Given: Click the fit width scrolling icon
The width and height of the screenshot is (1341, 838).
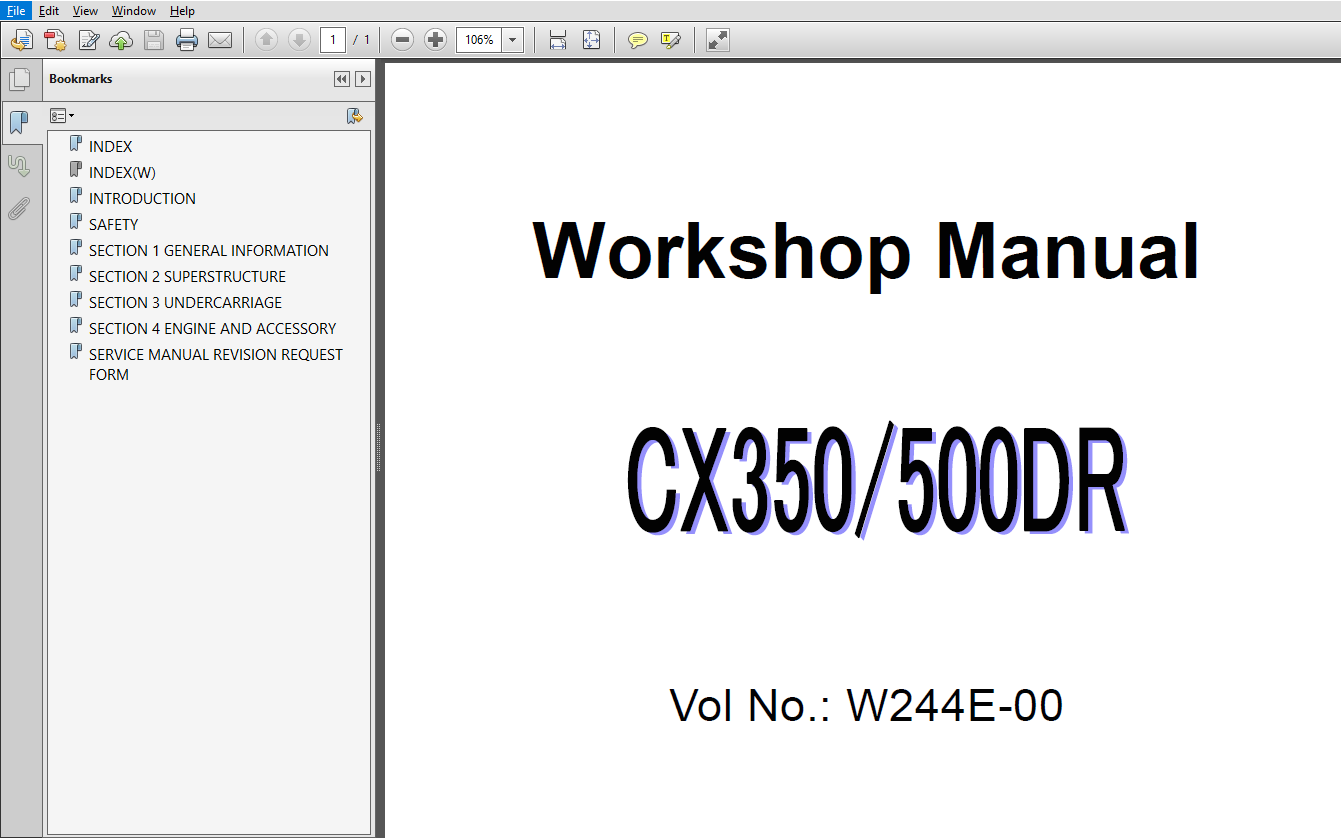Looking at the screenshot, I should [x=558, y=40].
